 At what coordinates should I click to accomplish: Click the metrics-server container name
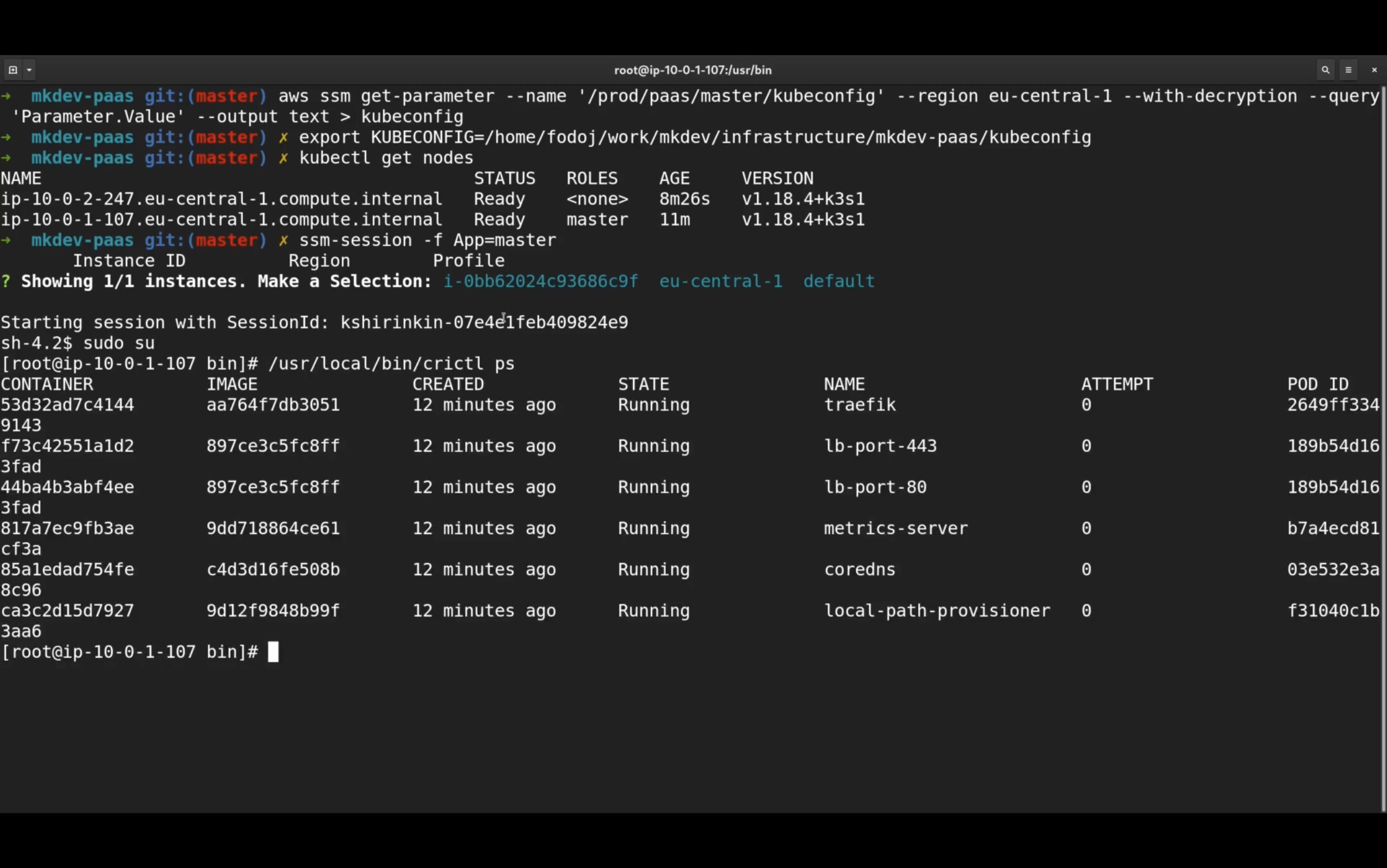[896, 528]
